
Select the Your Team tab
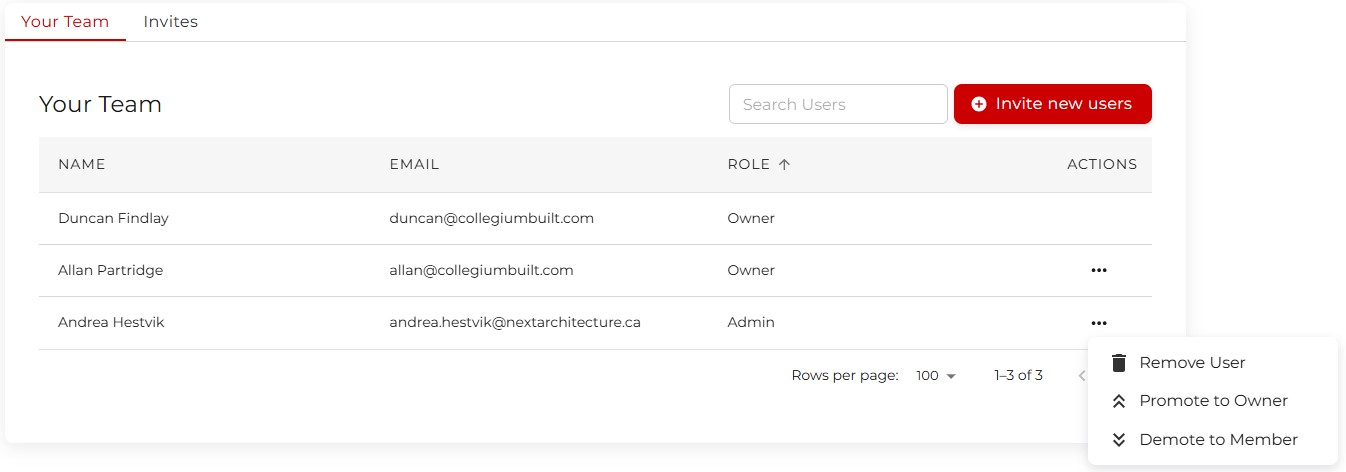pos(65,21)
